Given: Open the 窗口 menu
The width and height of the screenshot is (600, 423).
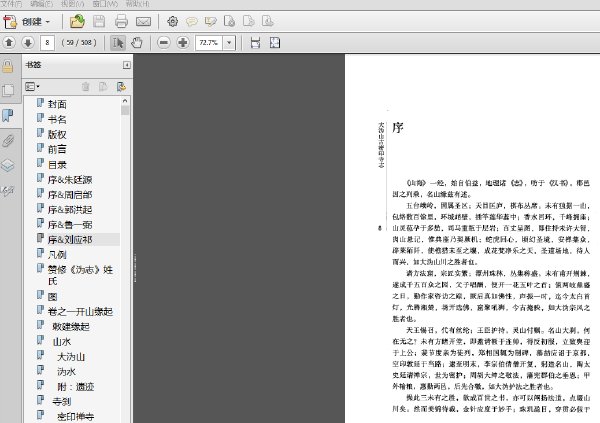Looking at the screenshot, I should (x=105, y=4).
